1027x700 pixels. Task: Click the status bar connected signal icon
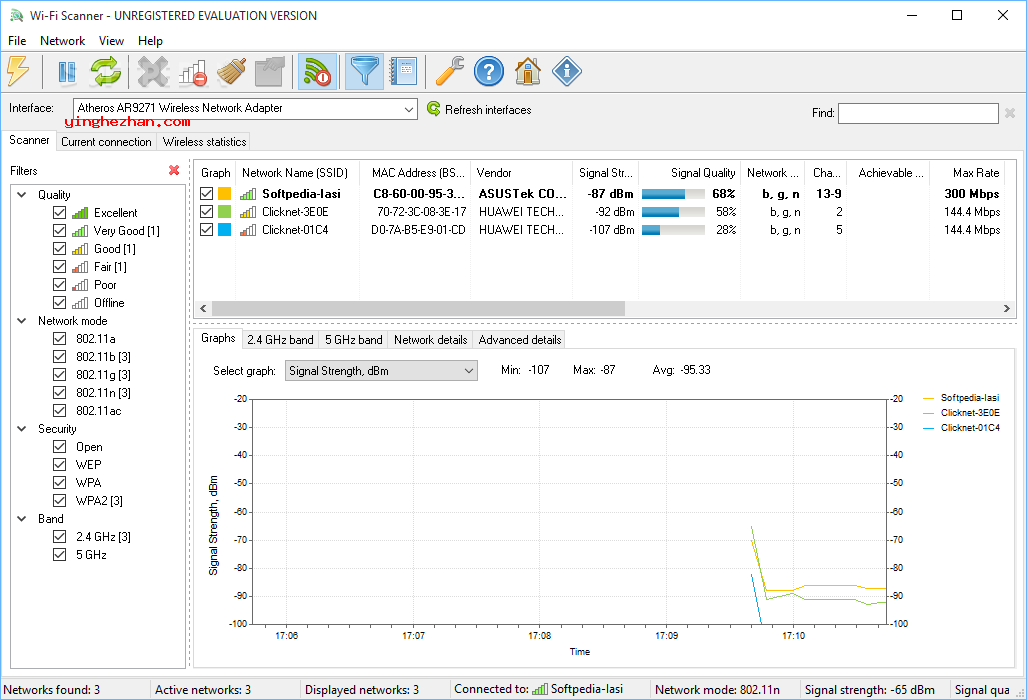[540, 689]
